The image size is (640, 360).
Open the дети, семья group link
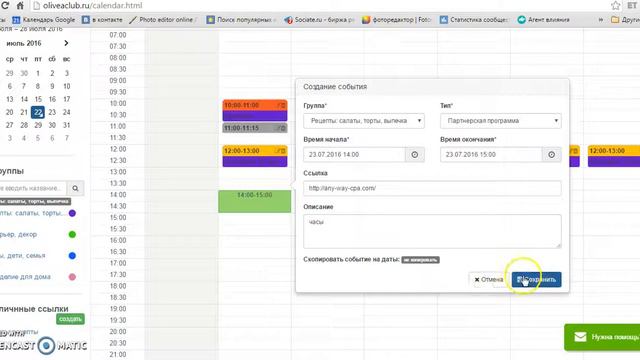22,256
